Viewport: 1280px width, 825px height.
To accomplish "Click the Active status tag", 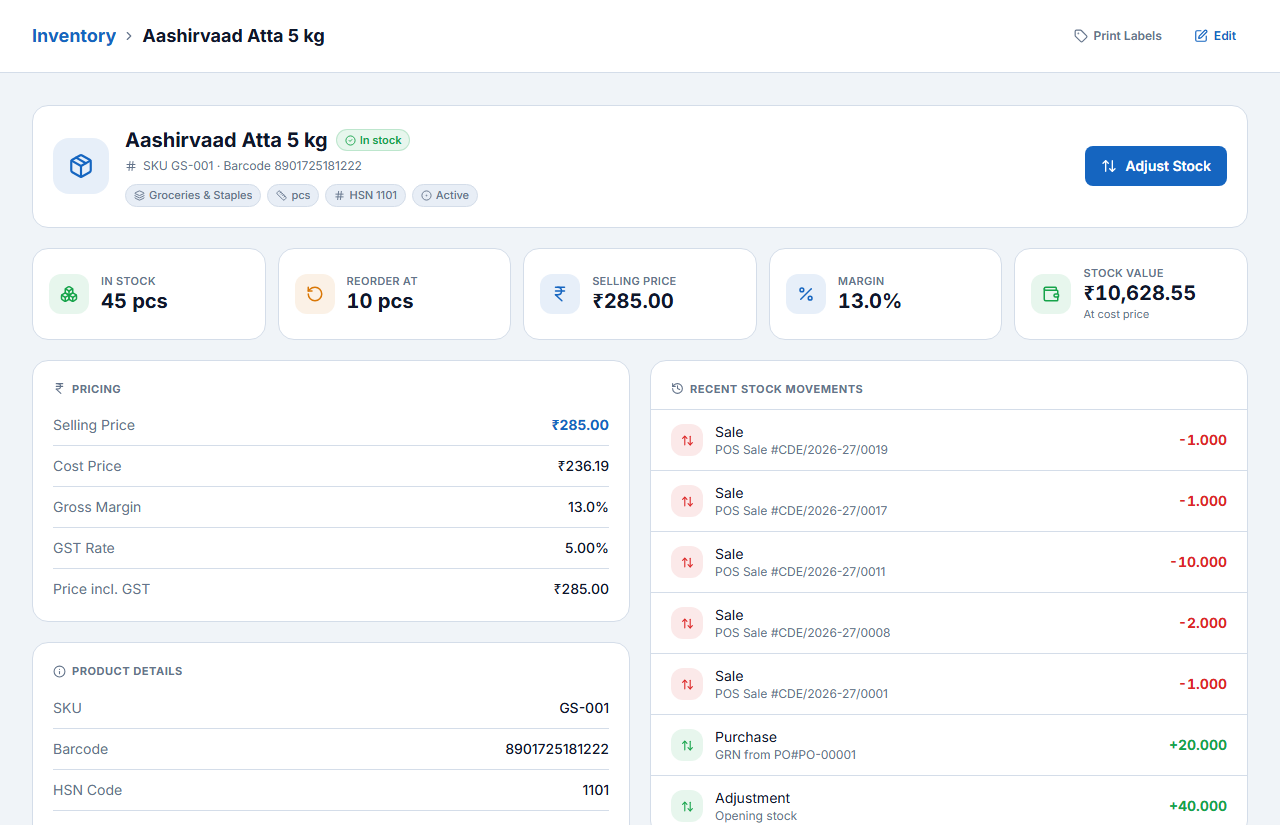I will pyautogui.click(x=445, y=195).
